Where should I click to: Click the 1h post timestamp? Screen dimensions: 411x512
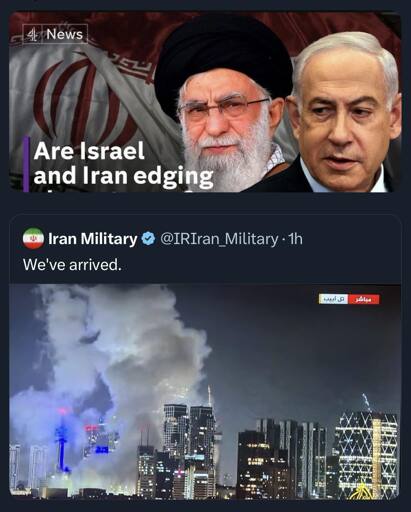[x=295, y=239]
